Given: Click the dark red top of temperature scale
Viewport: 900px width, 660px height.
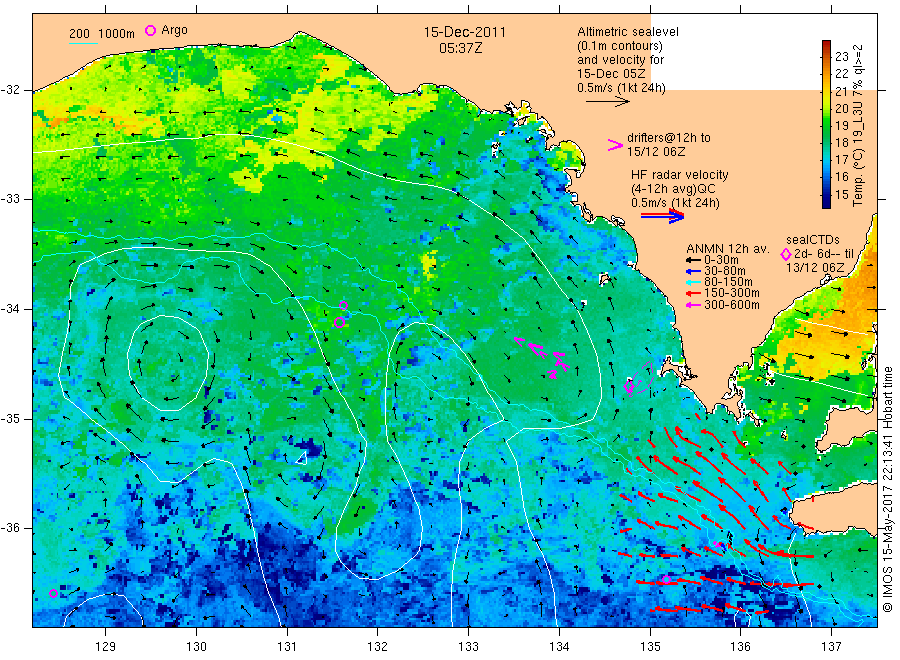Looking at the screenshot, I should coord(826,45).
